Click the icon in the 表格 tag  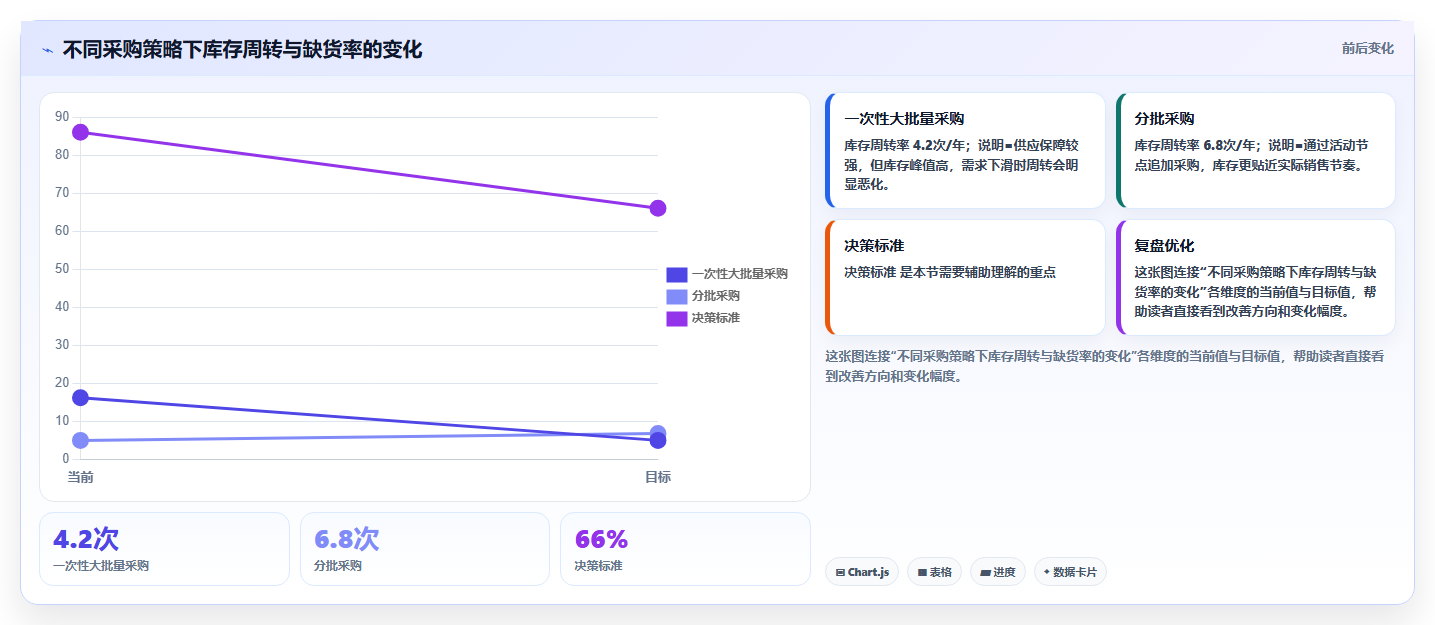(x=922, y=573)
